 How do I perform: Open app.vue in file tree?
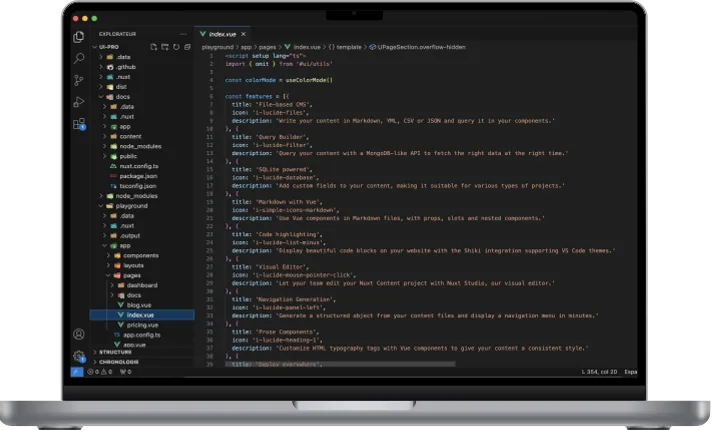(x=134, y=345)
